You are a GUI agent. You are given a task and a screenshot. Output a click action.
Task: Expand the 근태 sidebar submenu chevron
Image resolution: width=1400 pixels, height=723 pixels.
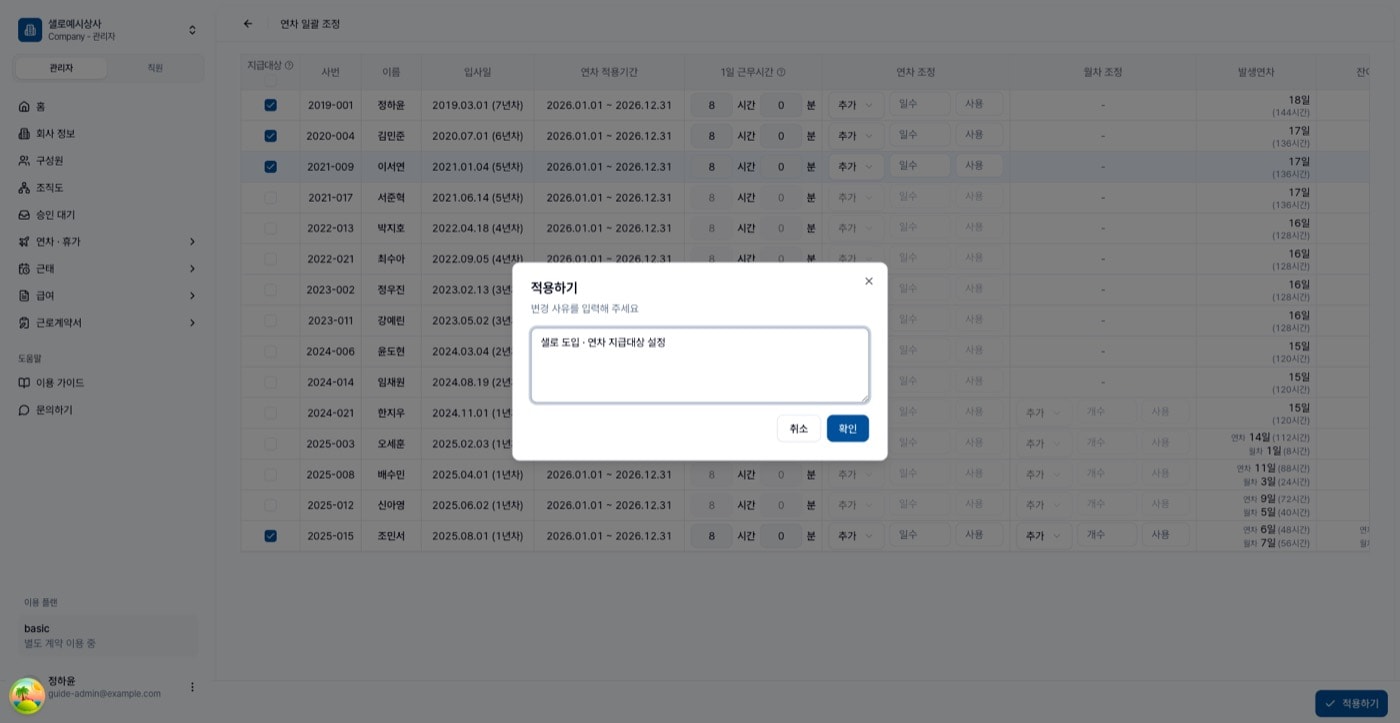[x=192, y=269]
